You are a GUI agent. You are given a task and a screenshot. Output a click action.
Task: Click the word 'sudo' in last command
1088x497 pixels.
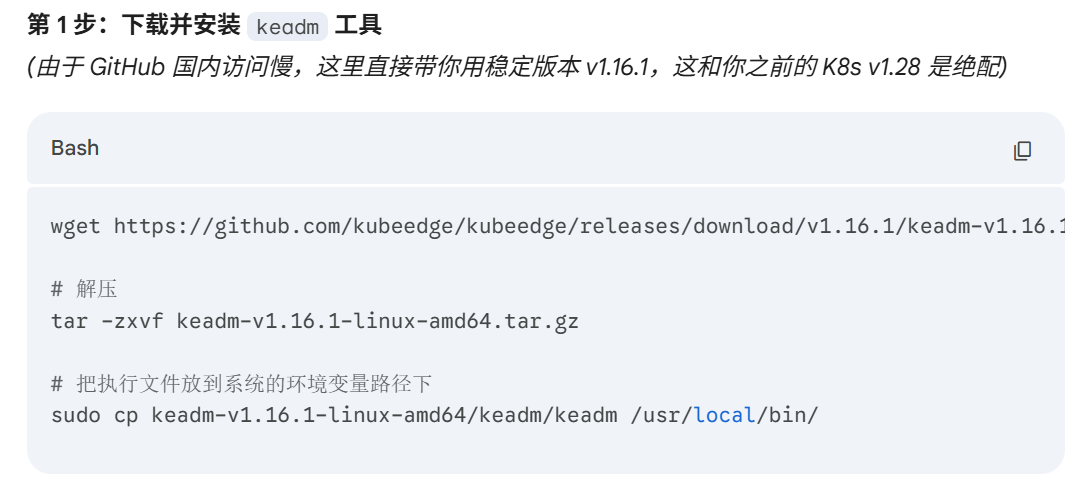(75, 414)
